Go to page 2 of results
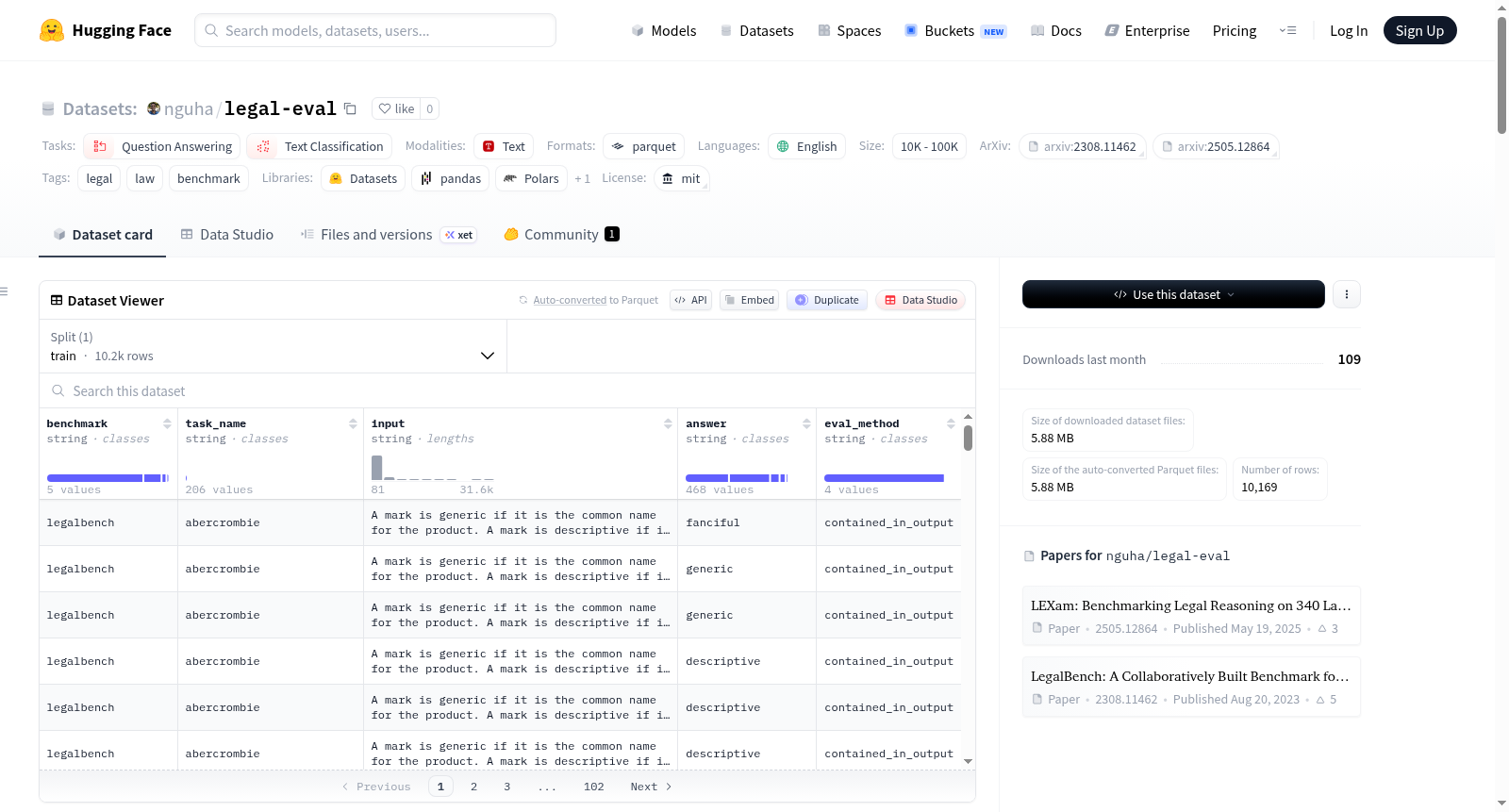Image resolution: width=1509 pixels, height=812 pixels. click(x=473, y=787)
